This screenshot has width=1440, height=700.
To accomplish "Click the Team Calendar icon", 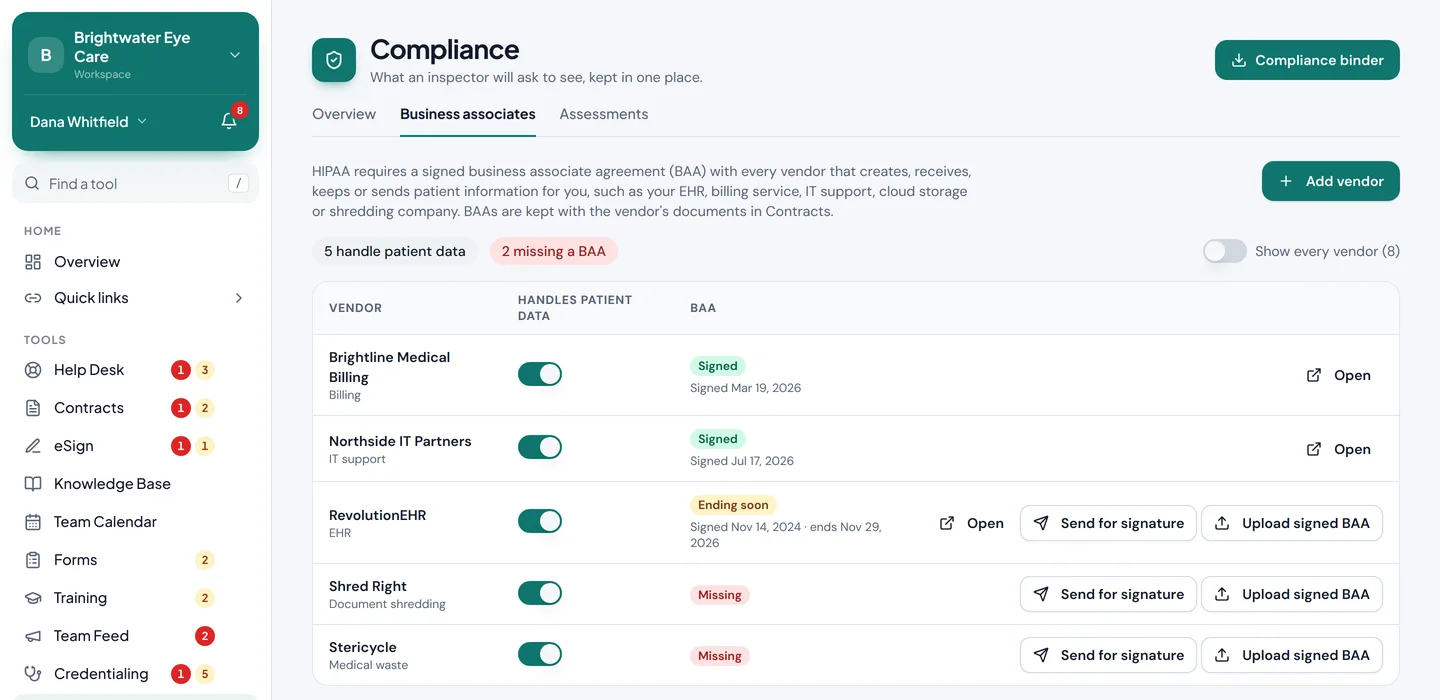I will [x=33, y=522].
